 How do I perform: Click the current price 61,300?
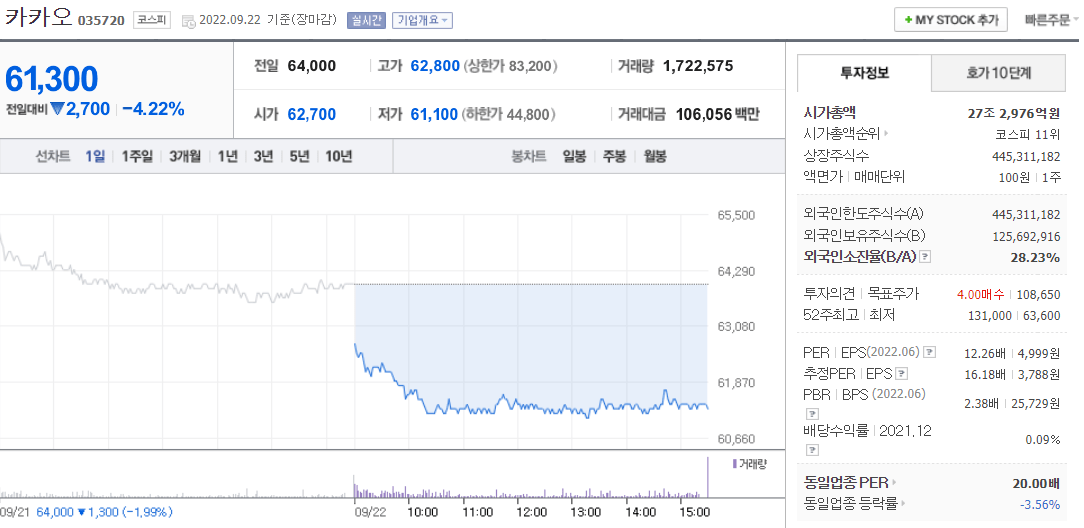[x=52, y=79]
